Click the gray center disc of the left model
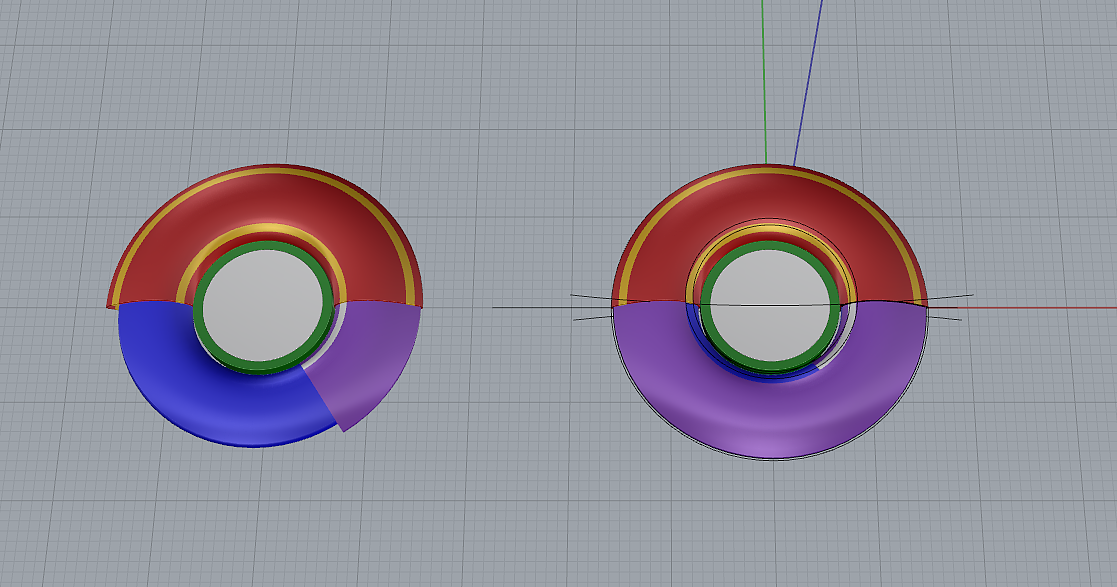This screenshot has width=1117, height=587. [263, 305]
